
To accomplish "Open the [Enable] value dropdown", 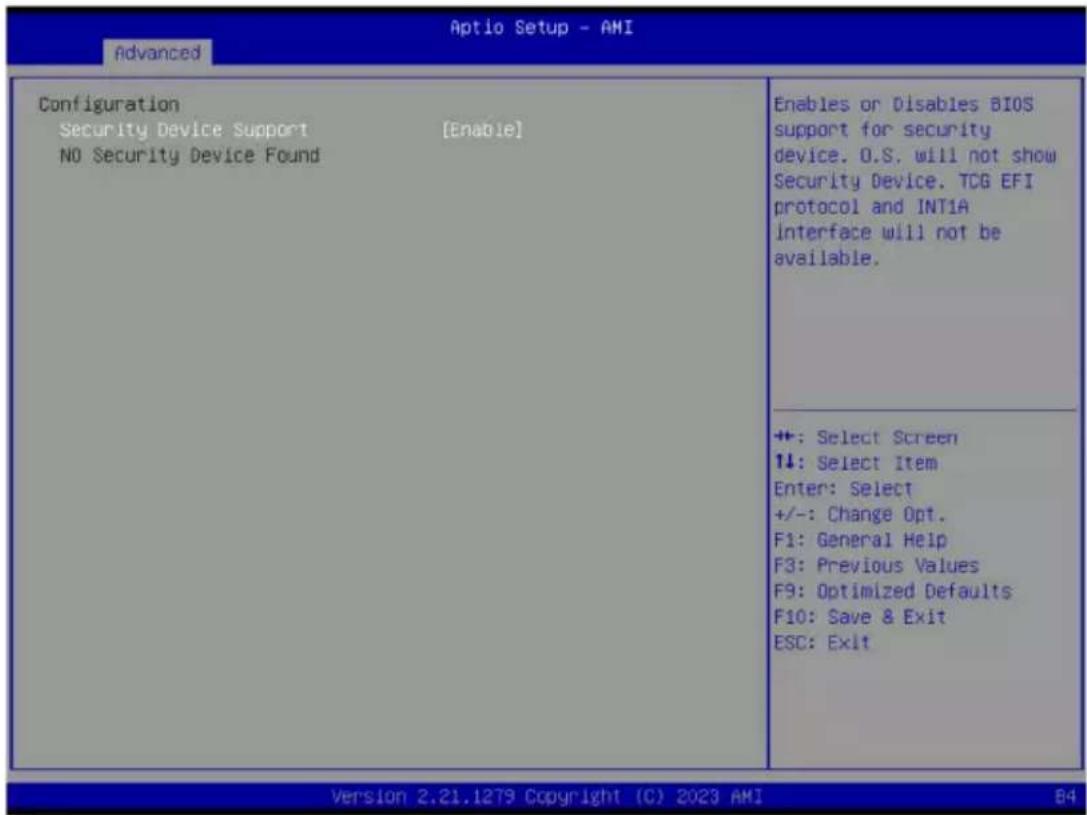I will 482,130.
